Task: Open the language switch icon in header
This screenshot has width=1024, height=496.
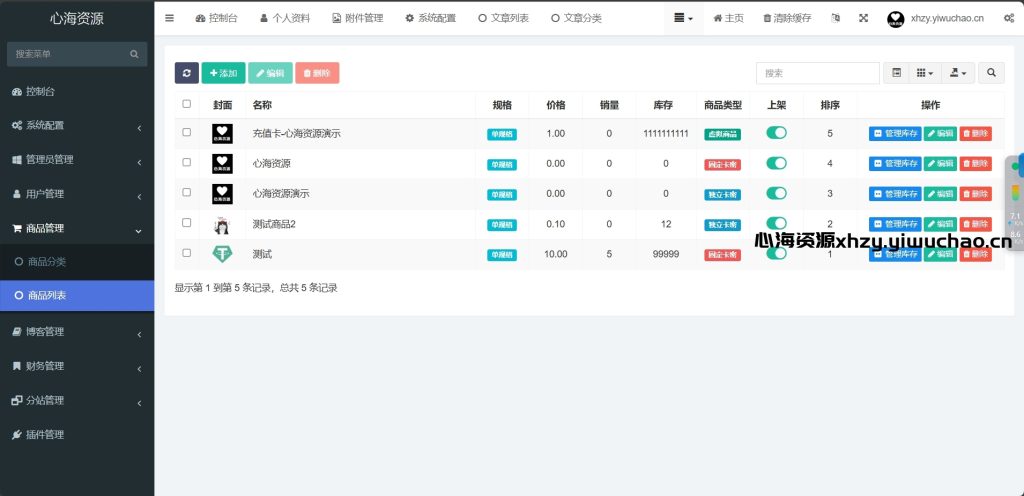Action: [835, 18]
